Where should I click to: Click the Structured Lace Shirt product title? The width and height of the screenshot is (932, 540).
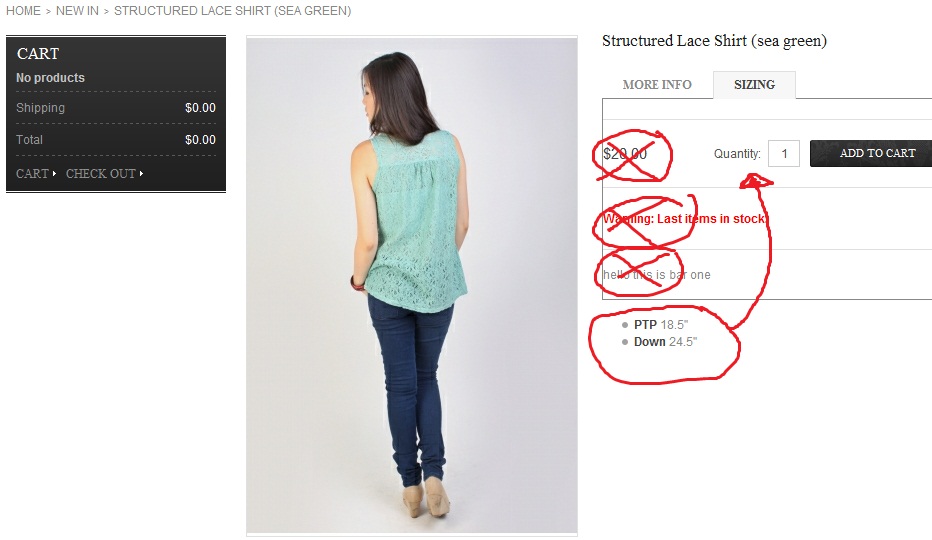714,41
